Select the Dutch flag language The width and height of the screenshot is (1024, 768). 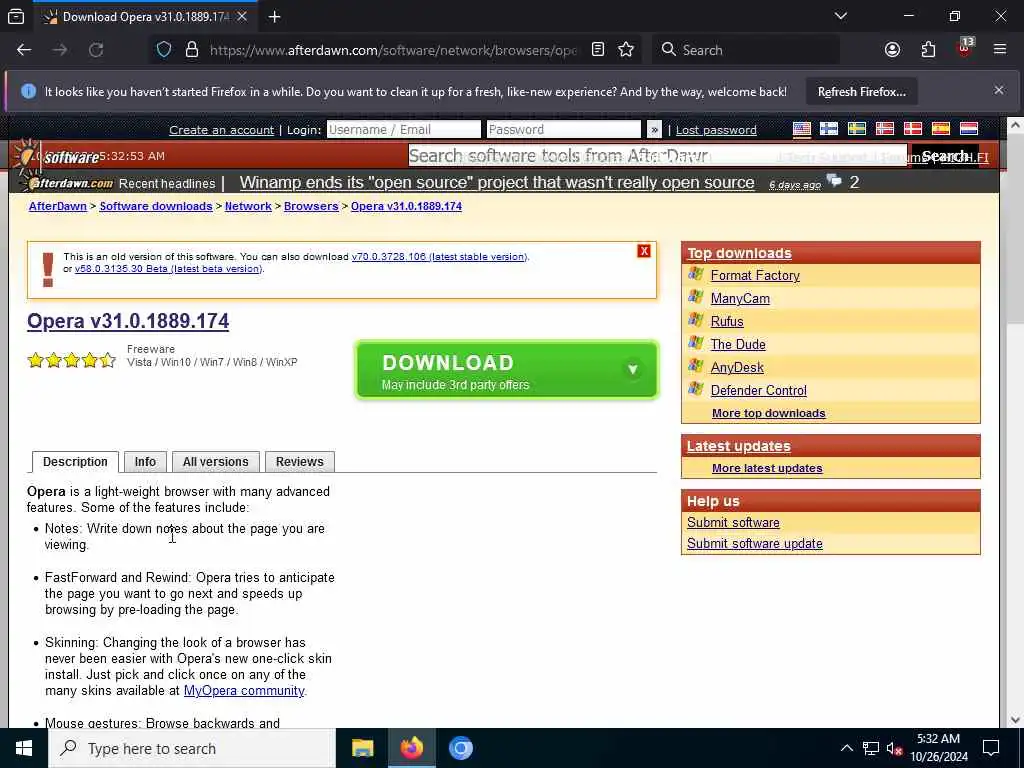[968, 129]
